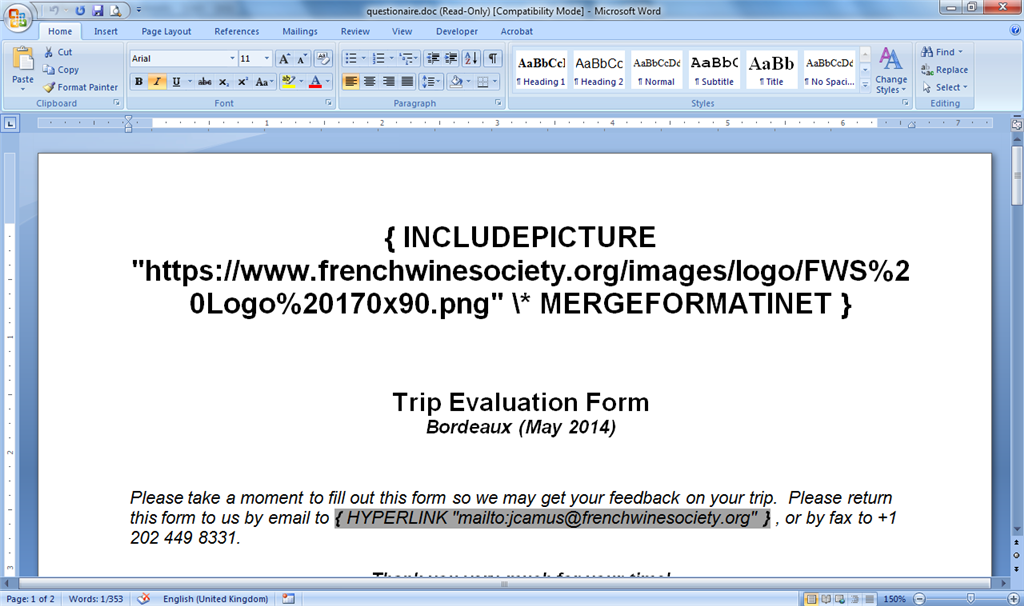
Task: Open Change Case dropdown
Action: point(264,82)
